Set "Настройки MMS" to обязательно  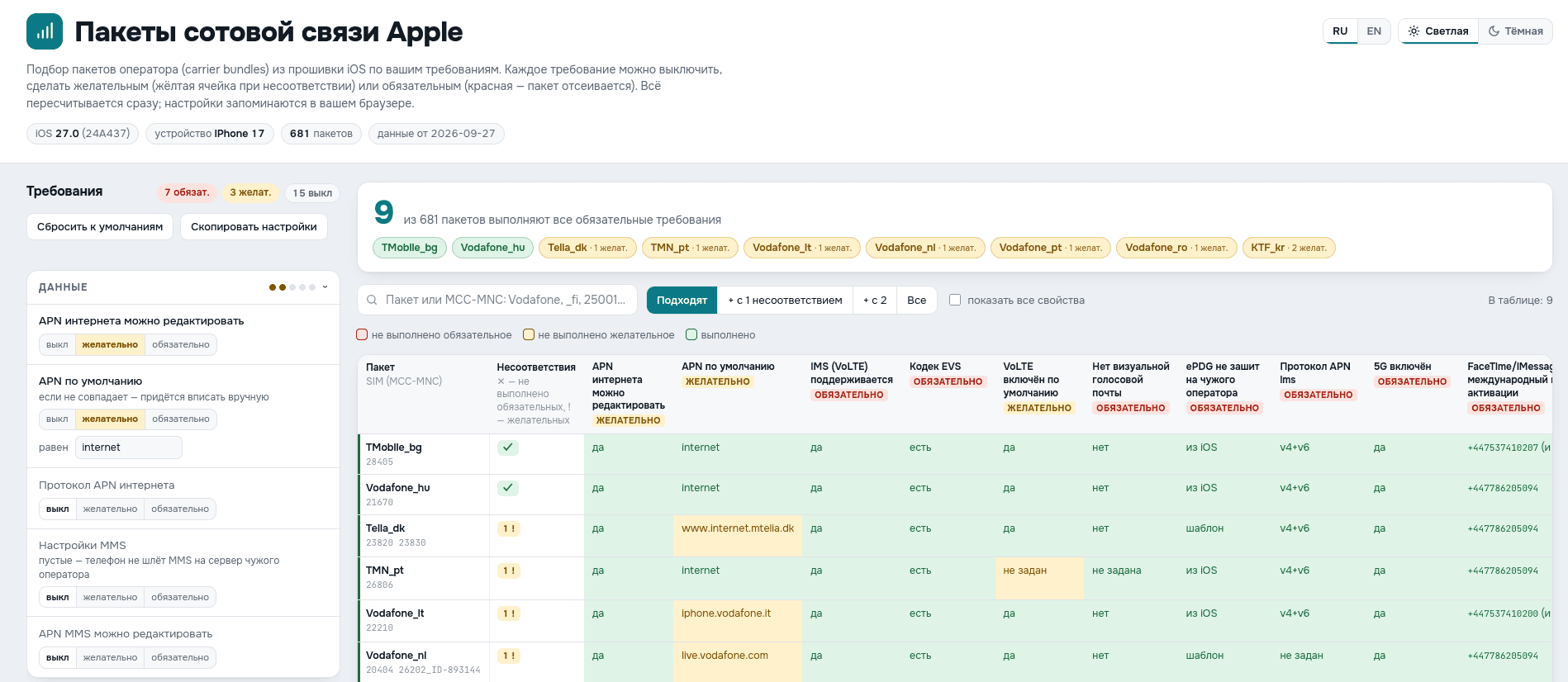pyautogui.click(x=180, y=598)
